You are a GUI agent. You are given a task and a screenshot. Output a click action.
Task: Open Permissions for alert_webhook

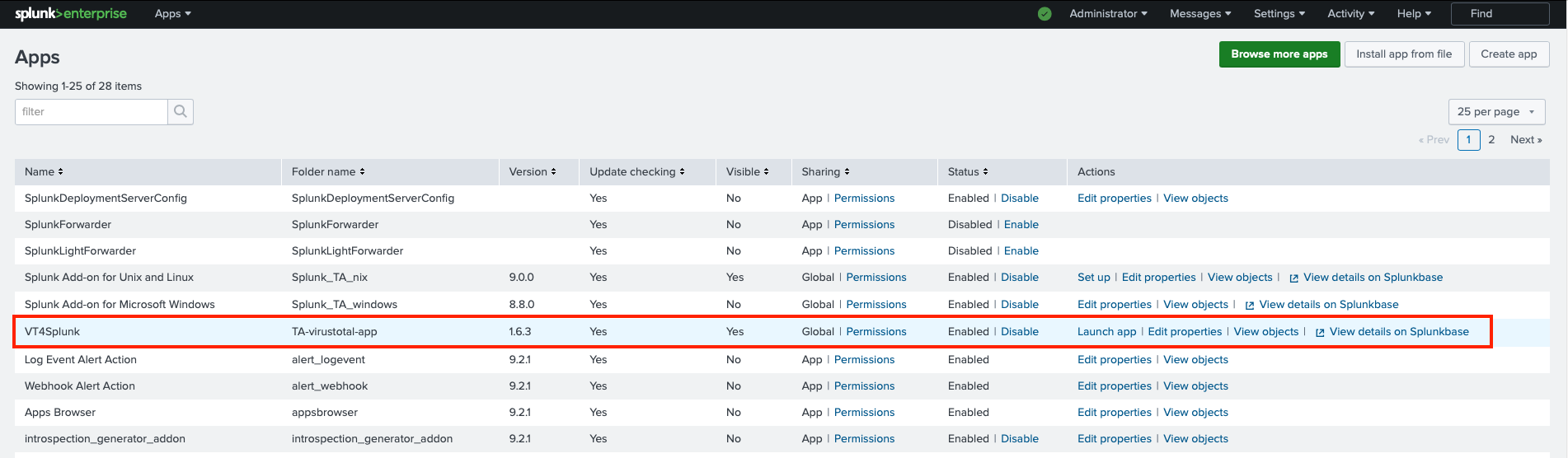[864, 386]
